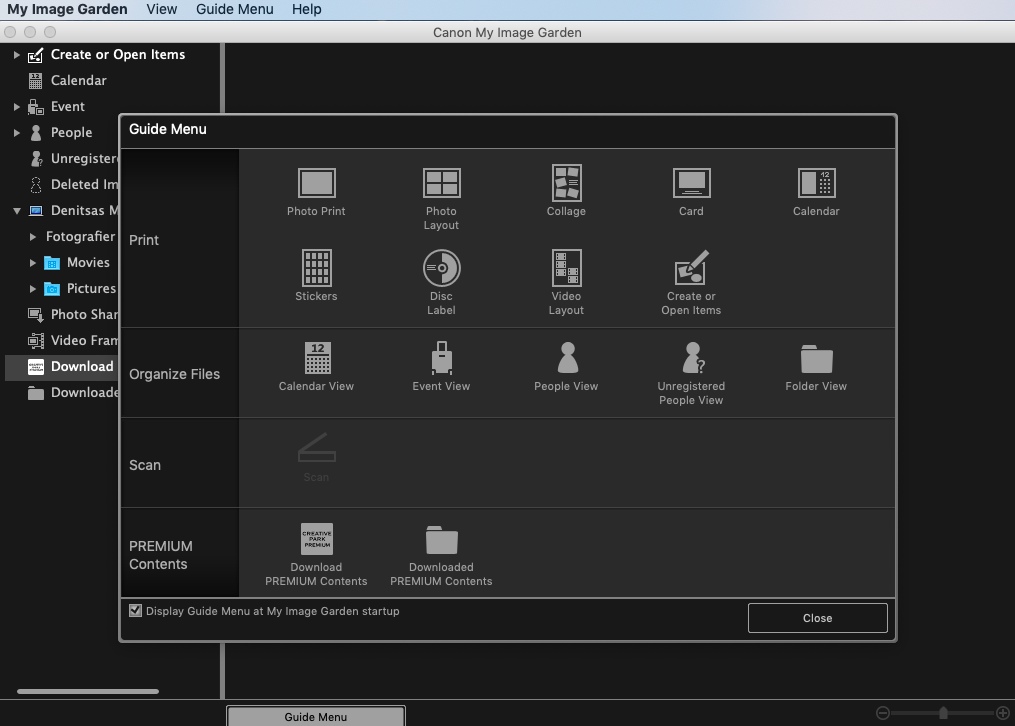The height and width of the screenshot is (726, 1015).
Task: Choose the Video Layout icon
Action: tap(566, 269)
